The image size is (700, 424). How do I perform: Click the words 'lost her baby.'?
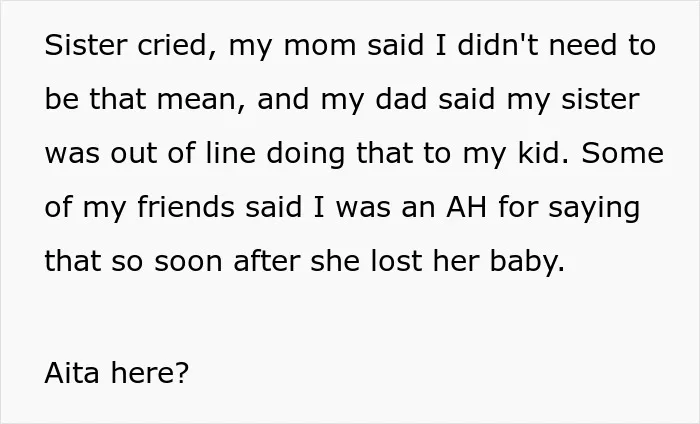point(467,262)
